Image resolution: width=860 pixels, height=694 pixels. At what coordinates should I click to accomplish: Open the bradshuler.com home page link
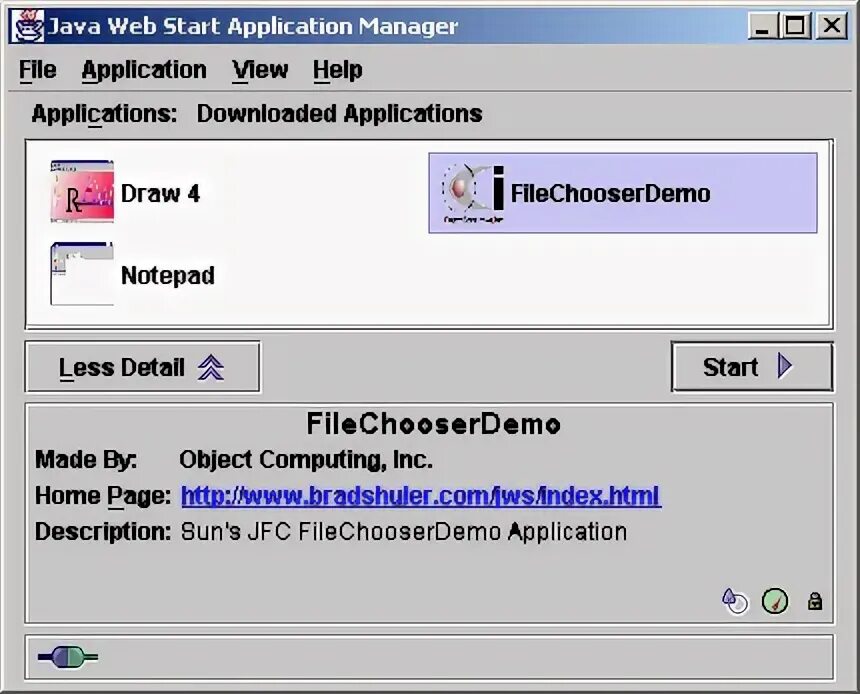(x=421, y=496)
